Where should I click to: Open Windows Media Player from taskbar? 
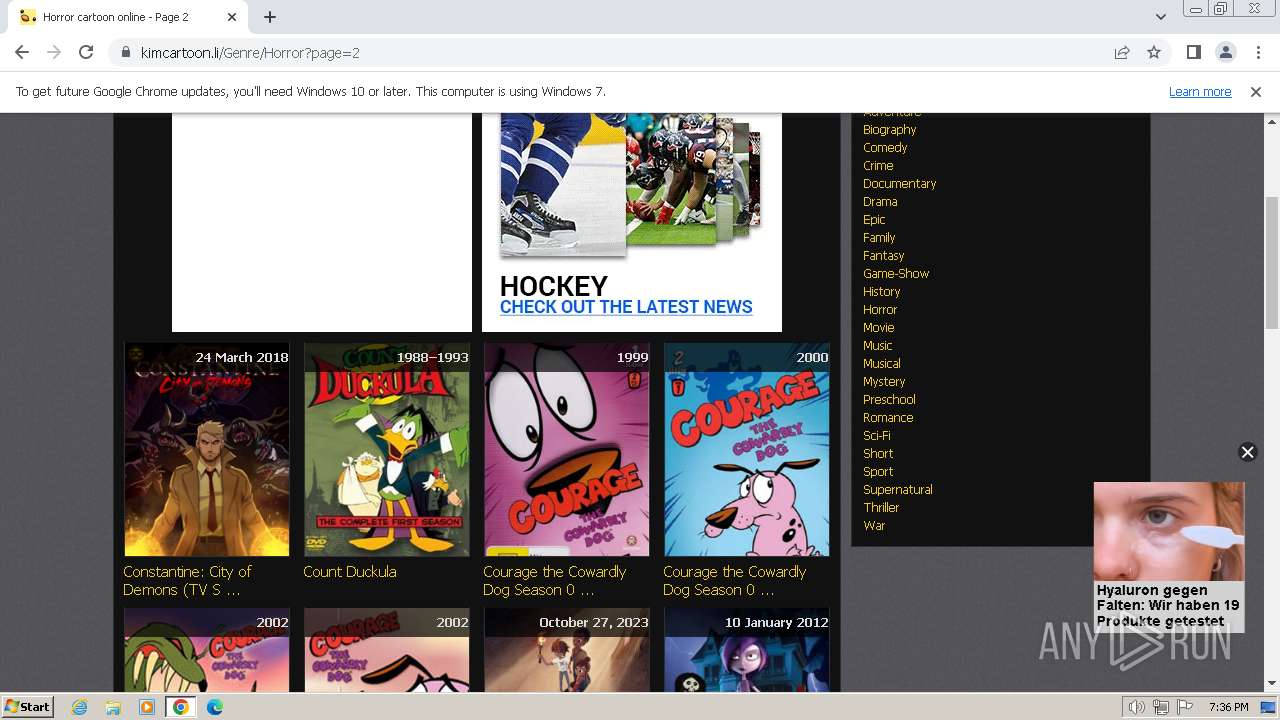point(147,707)
